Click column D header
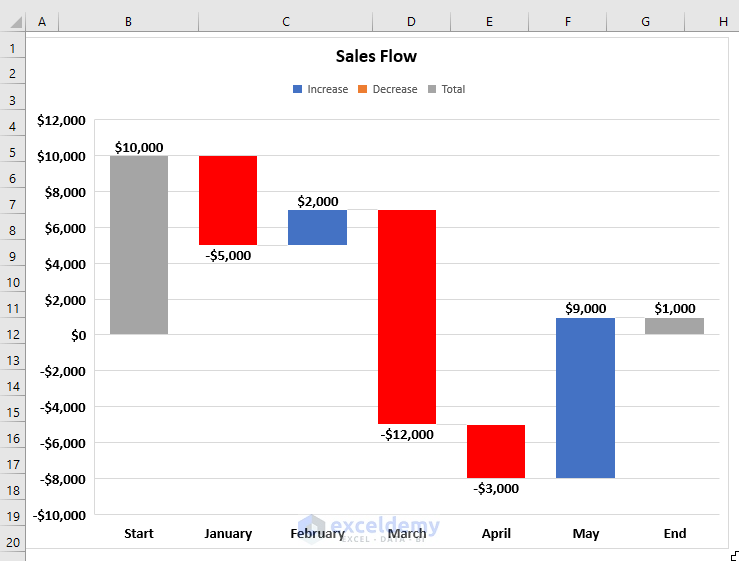Viewport: 739px width, 561px height. tap(411, 21)
